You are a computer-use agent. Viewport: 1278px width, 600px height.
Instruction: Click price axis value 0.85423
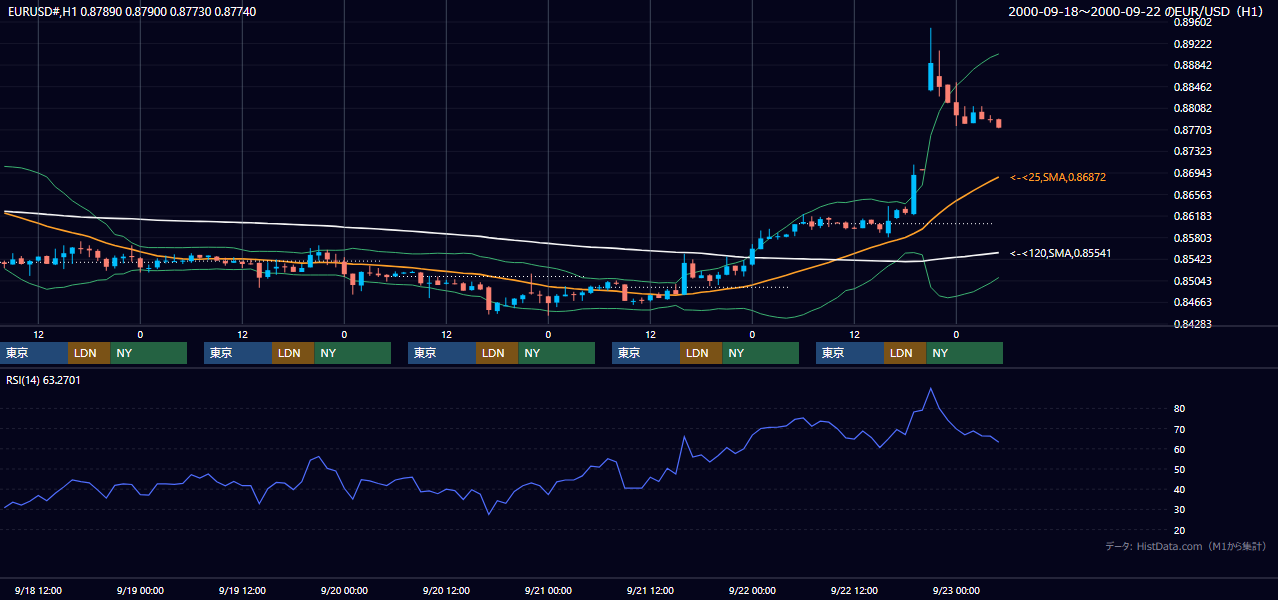coord(1192,259)
